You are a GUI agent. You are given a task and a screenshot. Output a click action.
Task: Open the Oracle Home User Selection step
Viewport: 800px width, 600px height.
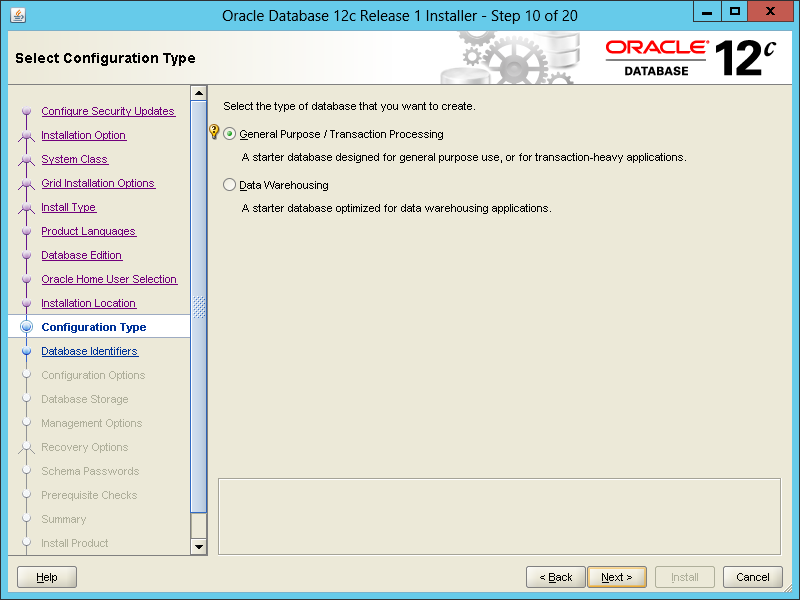click(109, 279)
